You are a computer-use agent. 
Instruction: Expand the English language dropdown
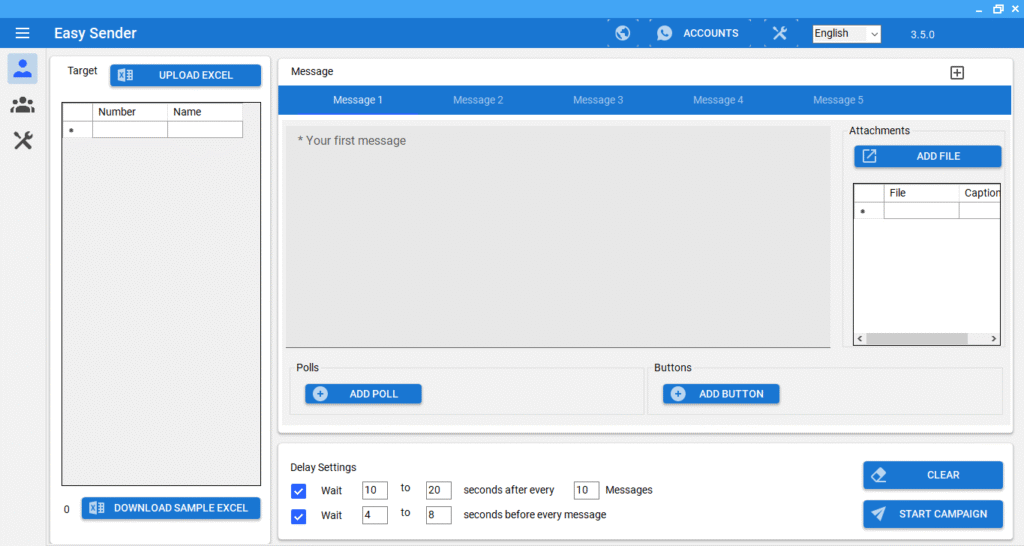tap(846, 34)
